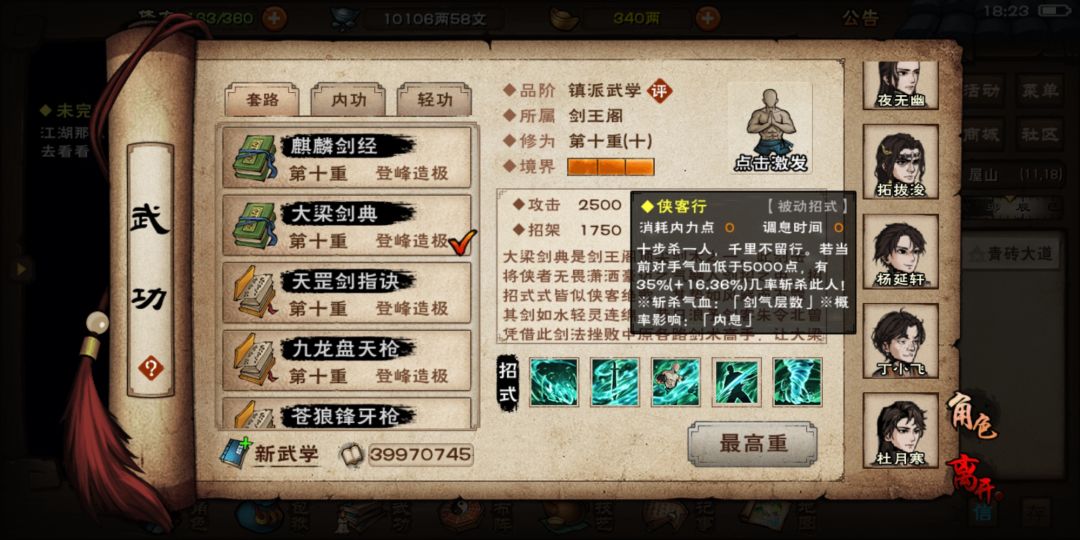The height and width of the screenshot is (540, 1080).
Task: Tap the orange 评 rating badge
Action: point(661,90)
